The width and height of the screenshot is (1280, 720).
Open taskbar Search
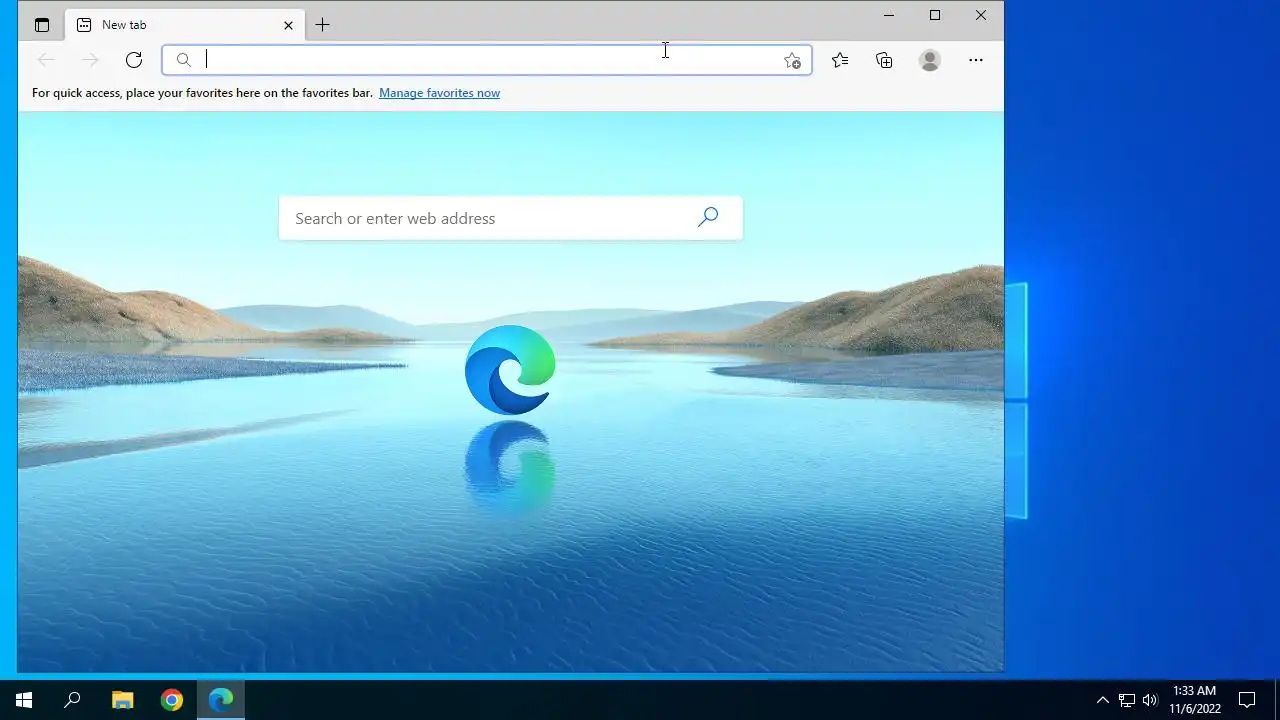tap(72, 700)
